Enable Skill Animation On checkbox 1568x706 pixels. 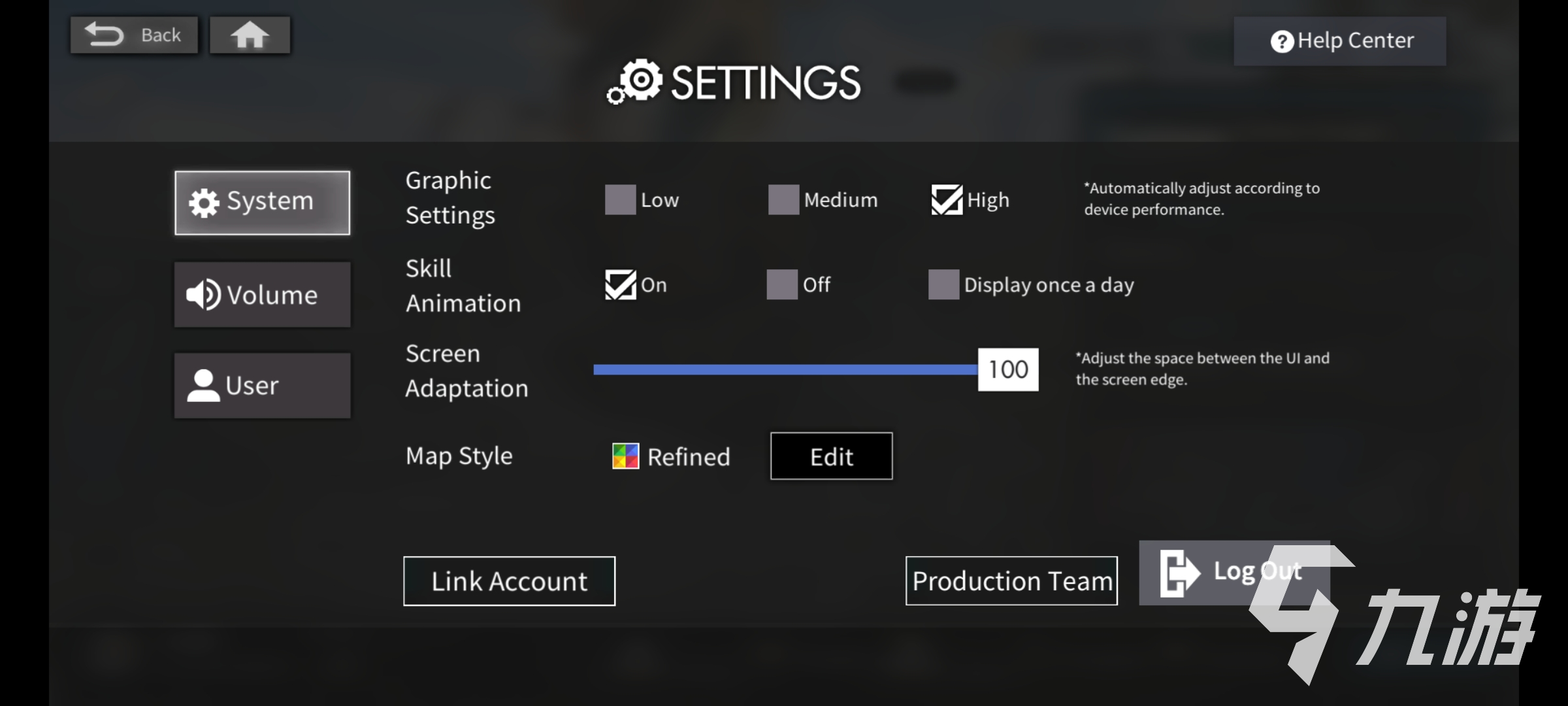tap(618, 284)
